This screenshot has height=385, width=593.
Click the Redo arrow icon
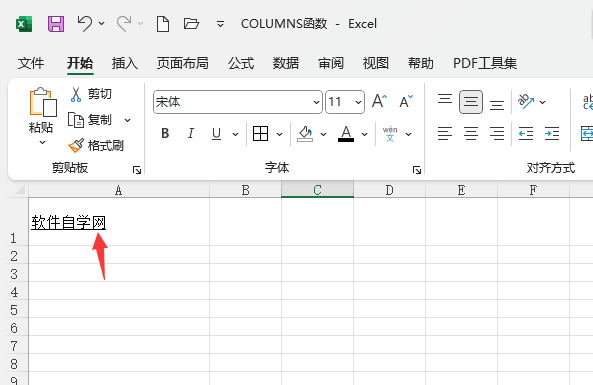coord(124,24)
